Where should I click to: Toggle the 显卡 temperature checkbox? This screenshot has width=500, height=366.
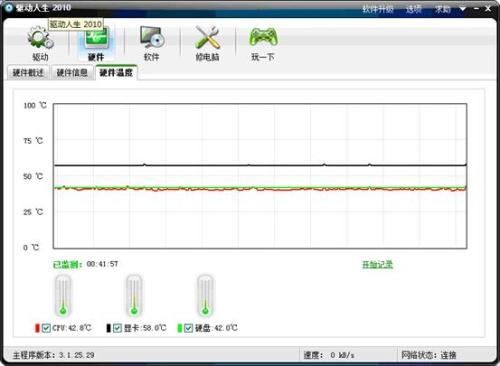[x=117, y=328]
